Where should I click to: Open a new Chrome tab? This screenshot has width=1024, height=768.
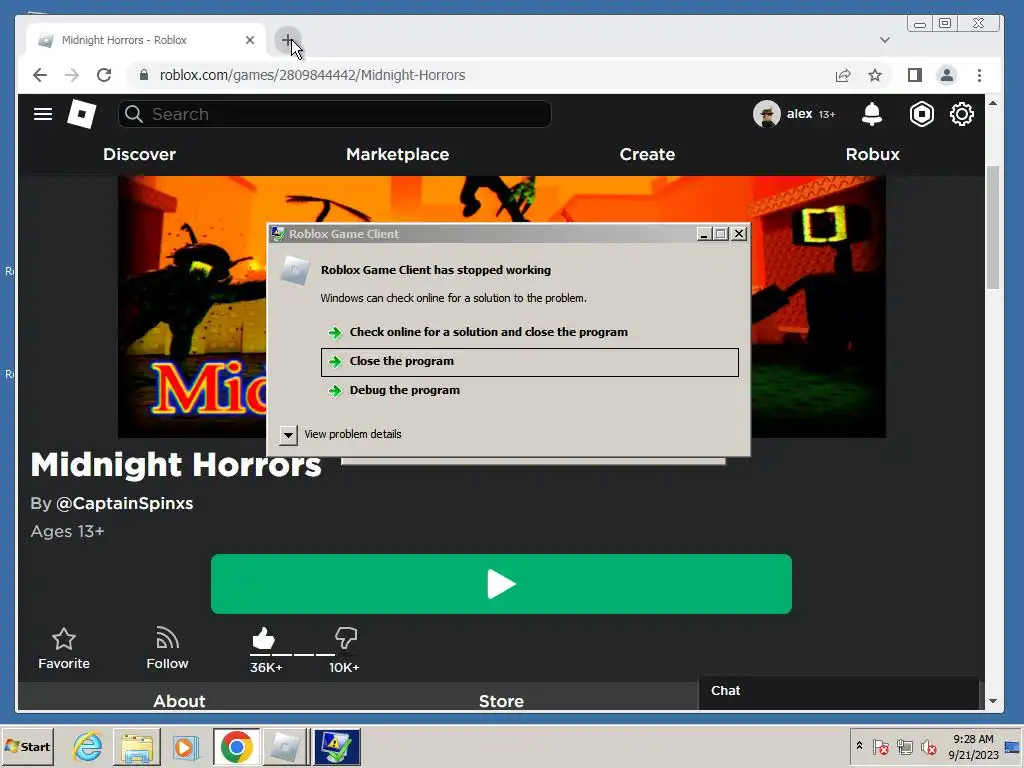[287, 40]
